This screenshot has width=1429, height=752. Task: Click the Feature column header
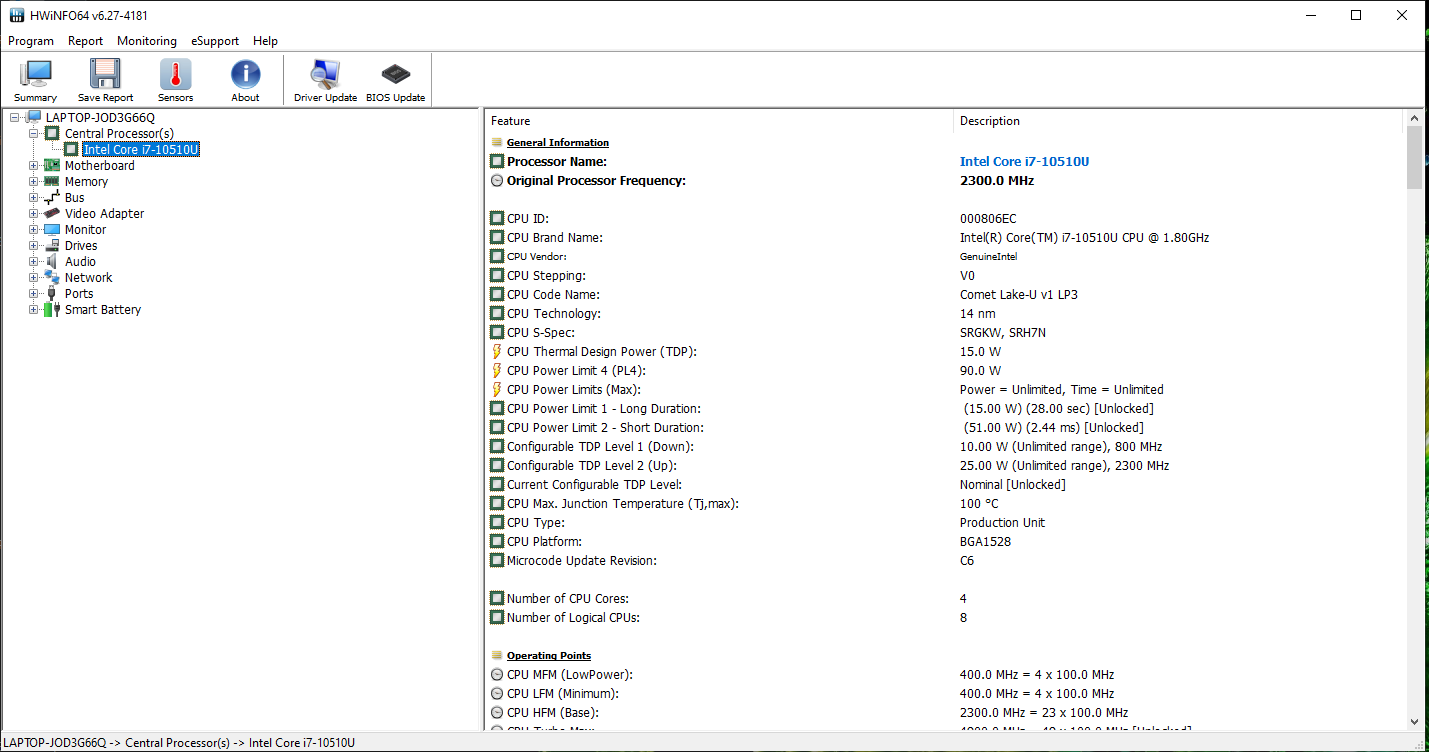pyautogui.click(x=511, y=121)
